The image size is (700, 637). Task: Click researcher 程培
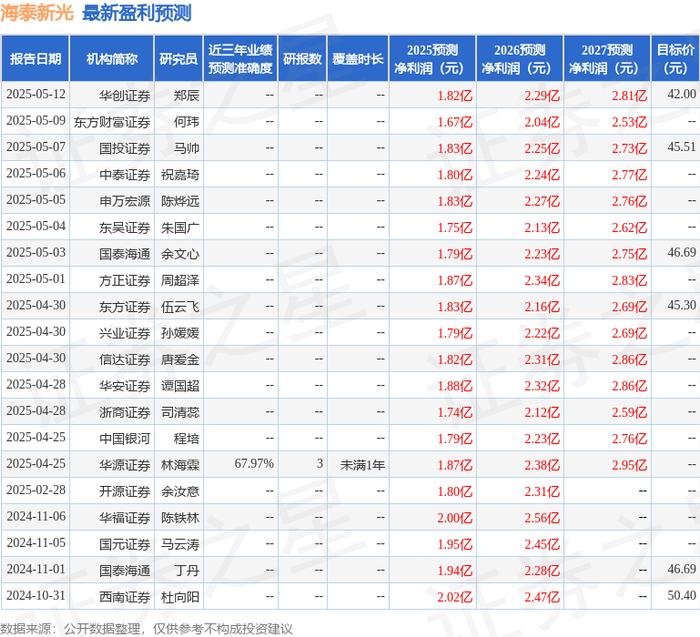tap(186, 438)
